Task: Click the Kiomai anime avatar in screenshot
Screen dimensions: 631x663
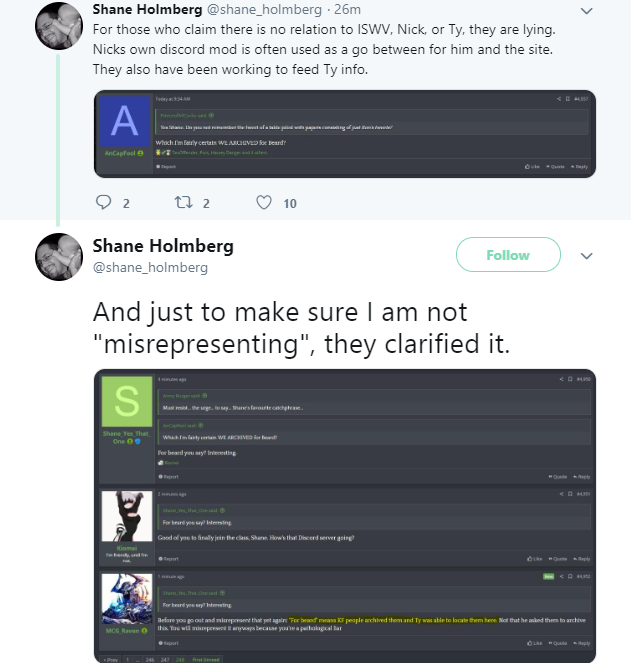Action: click(x=127, y=516)
